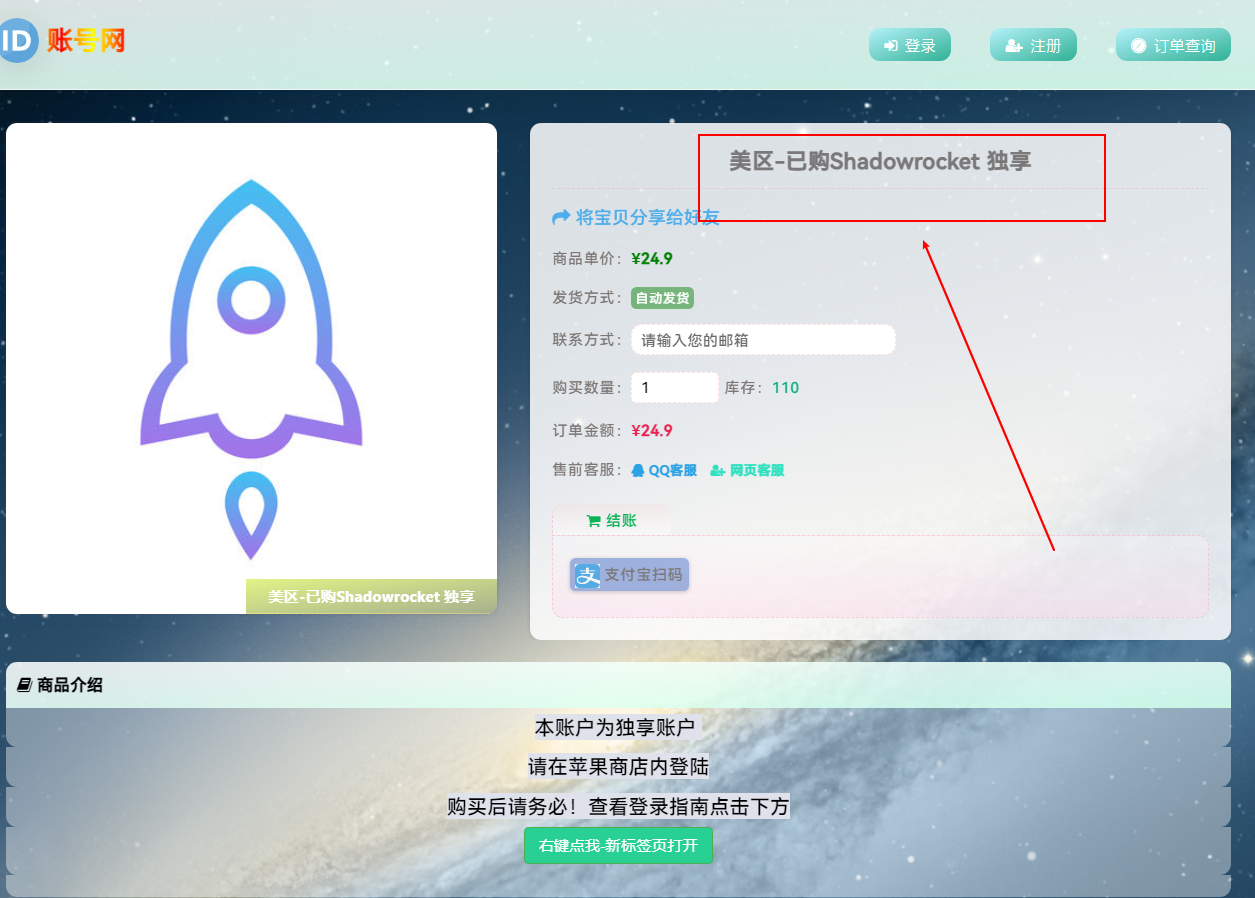This screenshot has width=1255, height=898.
Task: Click the 登录 login button
Action: (909, 45)
